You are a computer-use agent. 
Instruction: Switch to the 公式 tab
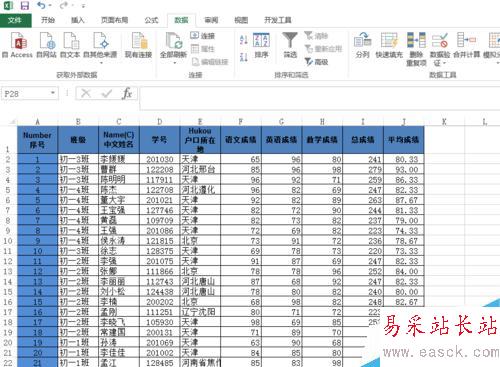point(151,20)
